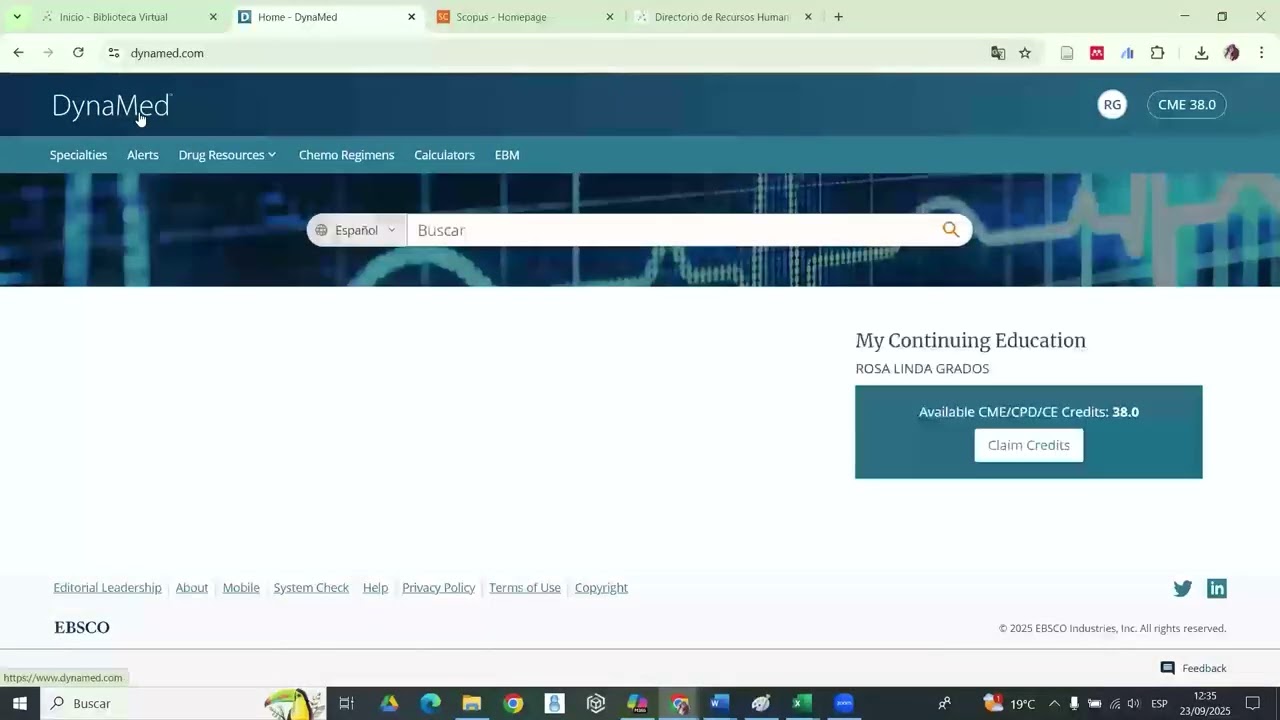
Task: Bookmark this page with the star icon
Action: (1025, 53)
